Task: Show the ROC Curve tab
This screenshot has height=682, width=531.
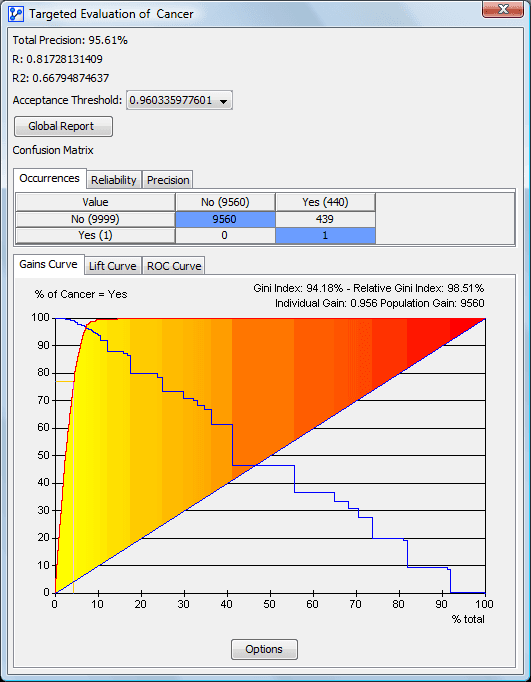Action: (174, 266)
